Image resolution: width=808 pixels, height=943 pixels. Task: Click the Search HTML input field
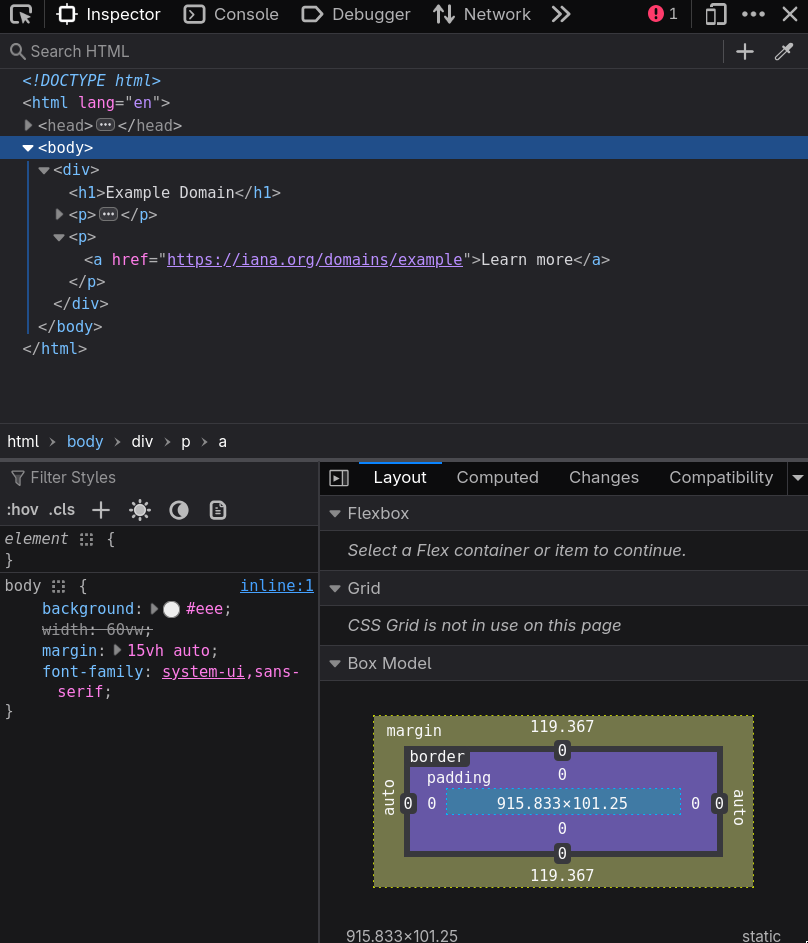coord(100,51)
